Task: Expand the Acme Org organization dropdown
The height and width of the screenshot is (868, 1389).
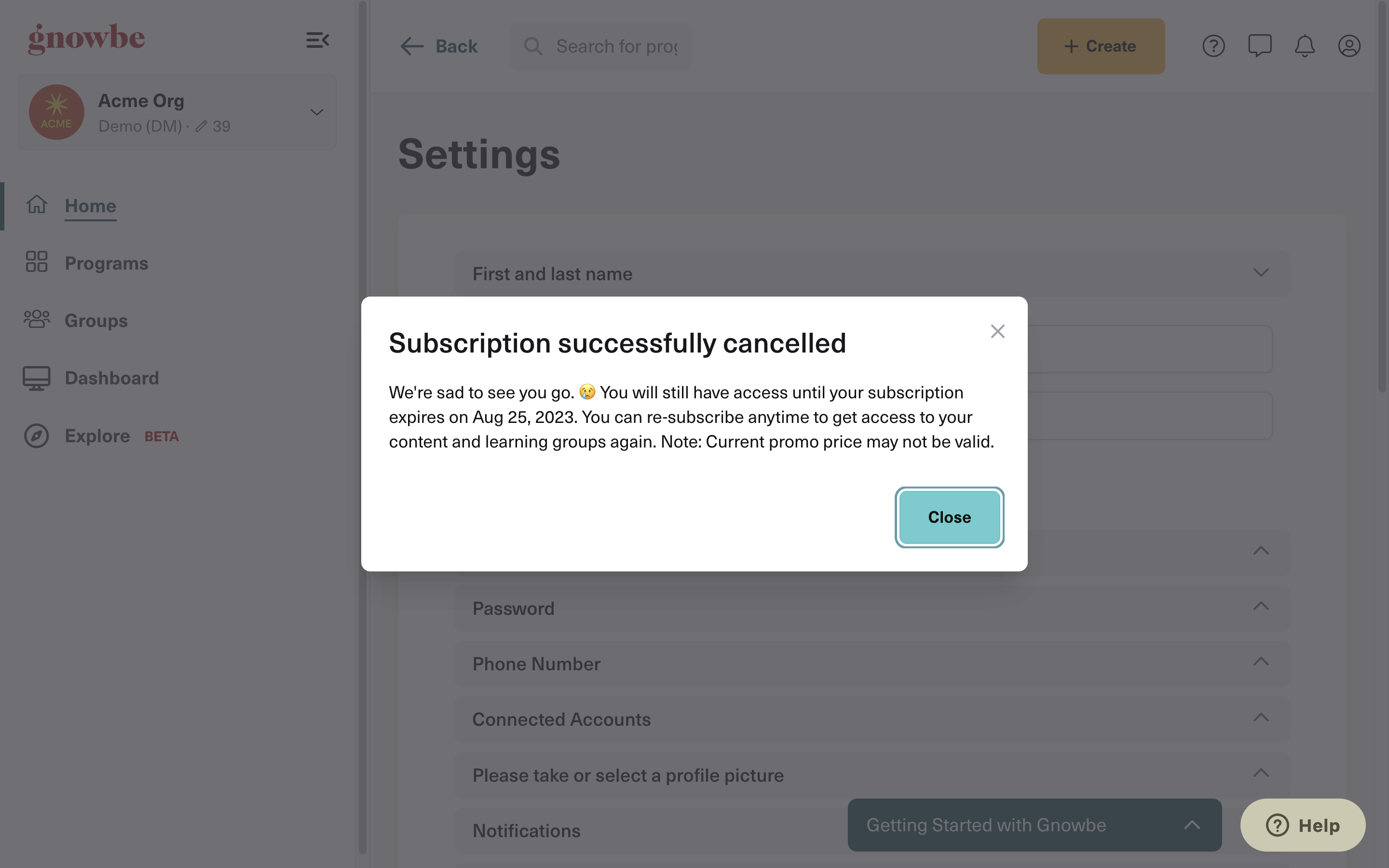Action: (x=317, y=112)
